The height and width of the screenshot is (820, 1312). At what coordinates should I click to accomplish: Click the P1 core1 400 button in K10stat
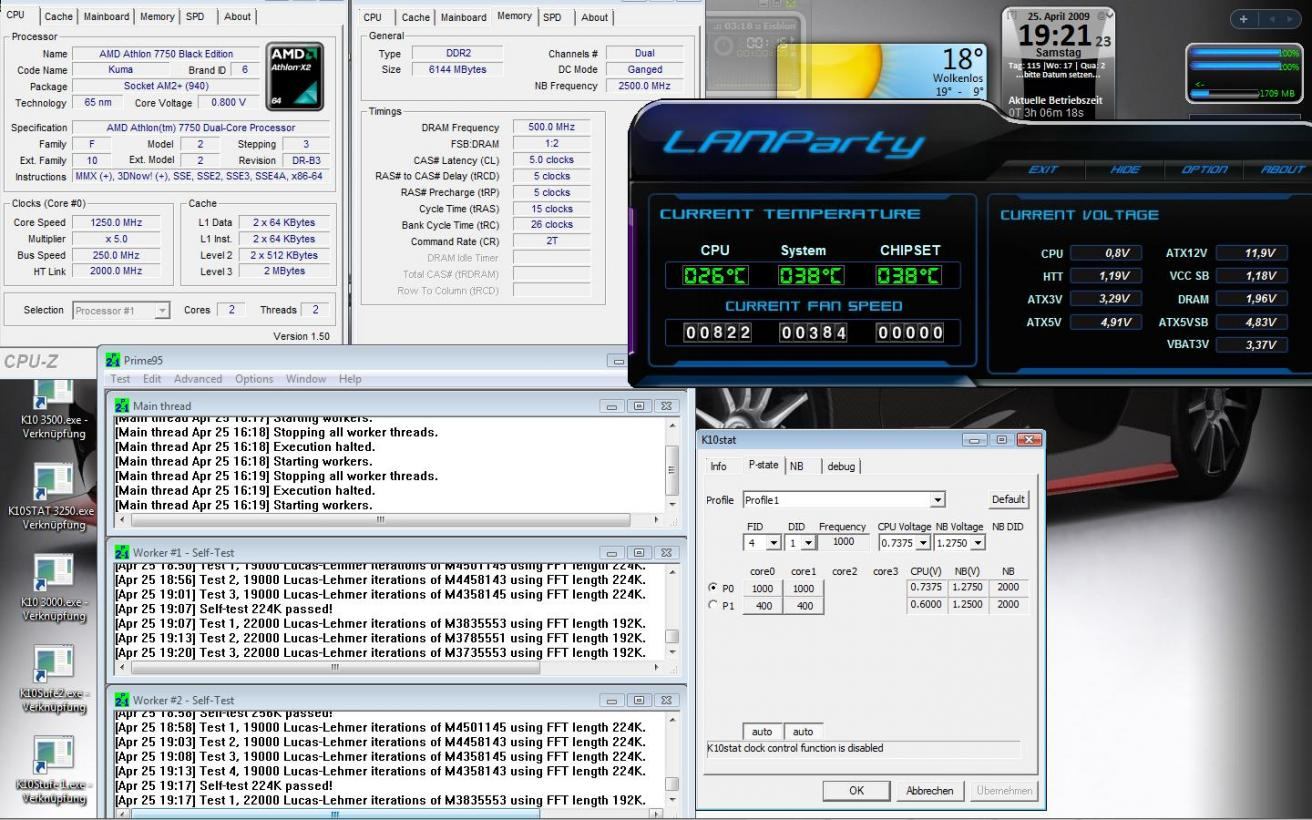coord(804,606)
